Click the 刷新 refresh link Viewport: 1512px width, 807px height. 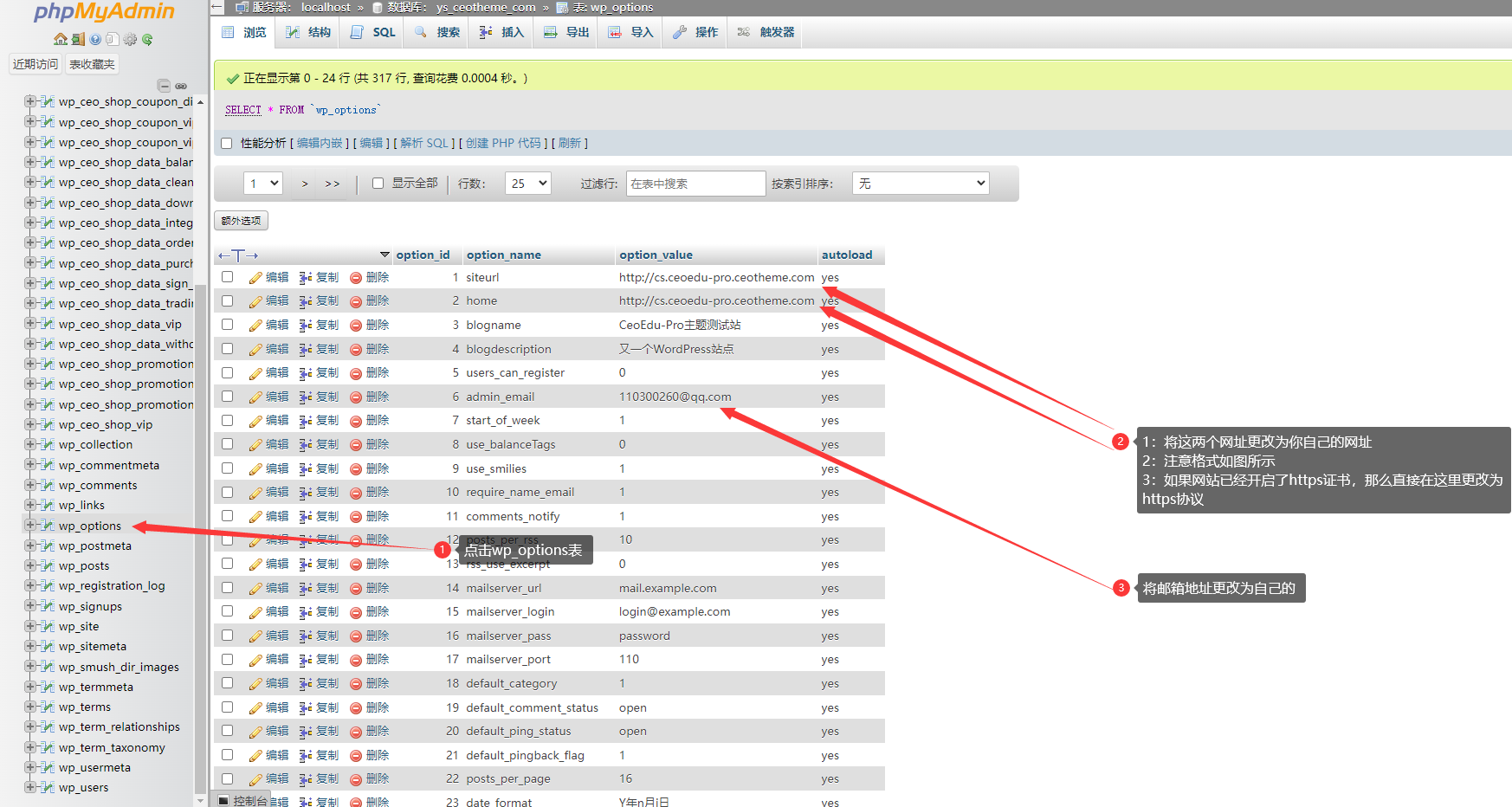click(570, 143)
